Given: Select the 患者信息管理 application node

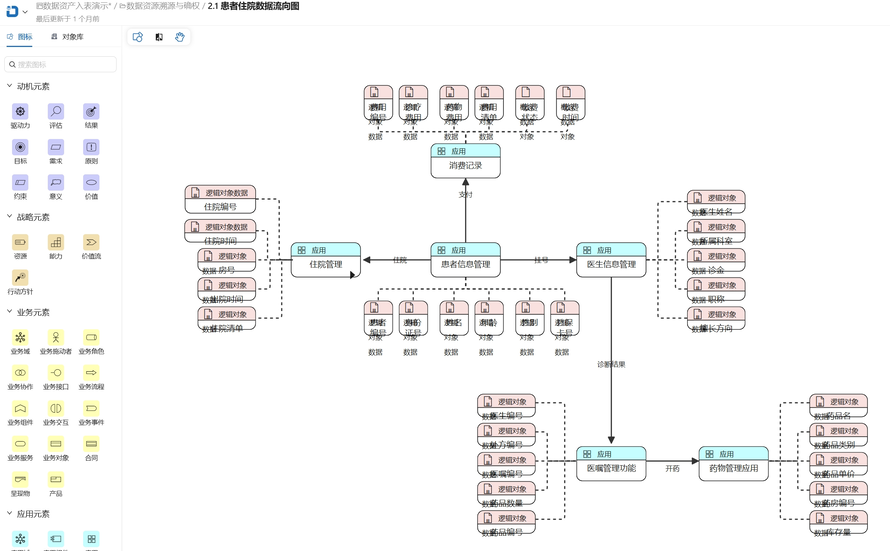Looking at the screenshot, I should [465, 259].
